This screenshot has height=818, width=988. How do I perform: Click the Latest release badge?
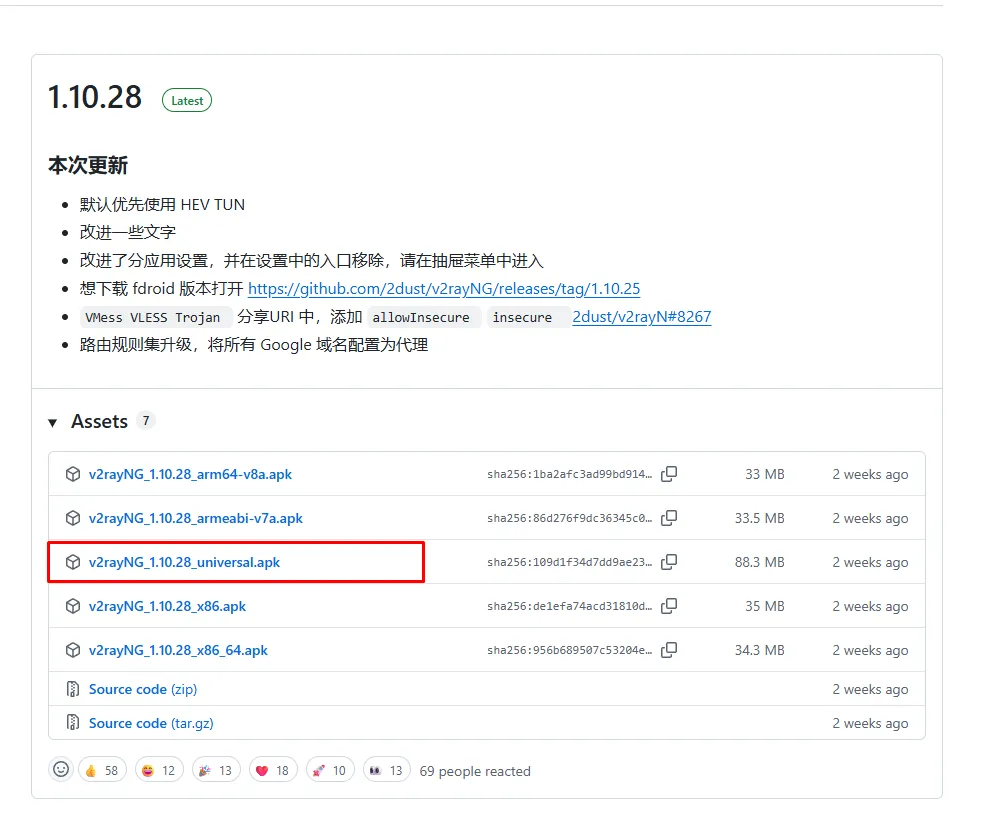(x=187, y=100)
